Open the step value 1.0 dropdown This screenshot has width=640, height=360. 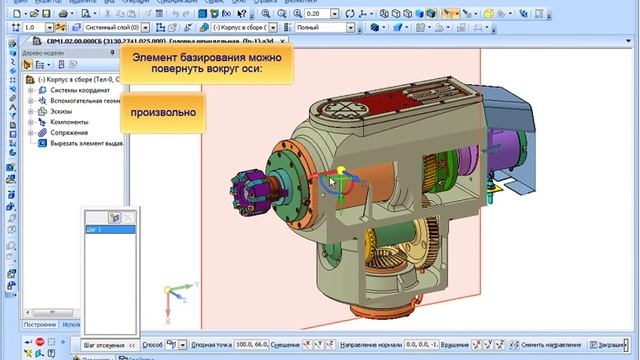pos(49,27)
